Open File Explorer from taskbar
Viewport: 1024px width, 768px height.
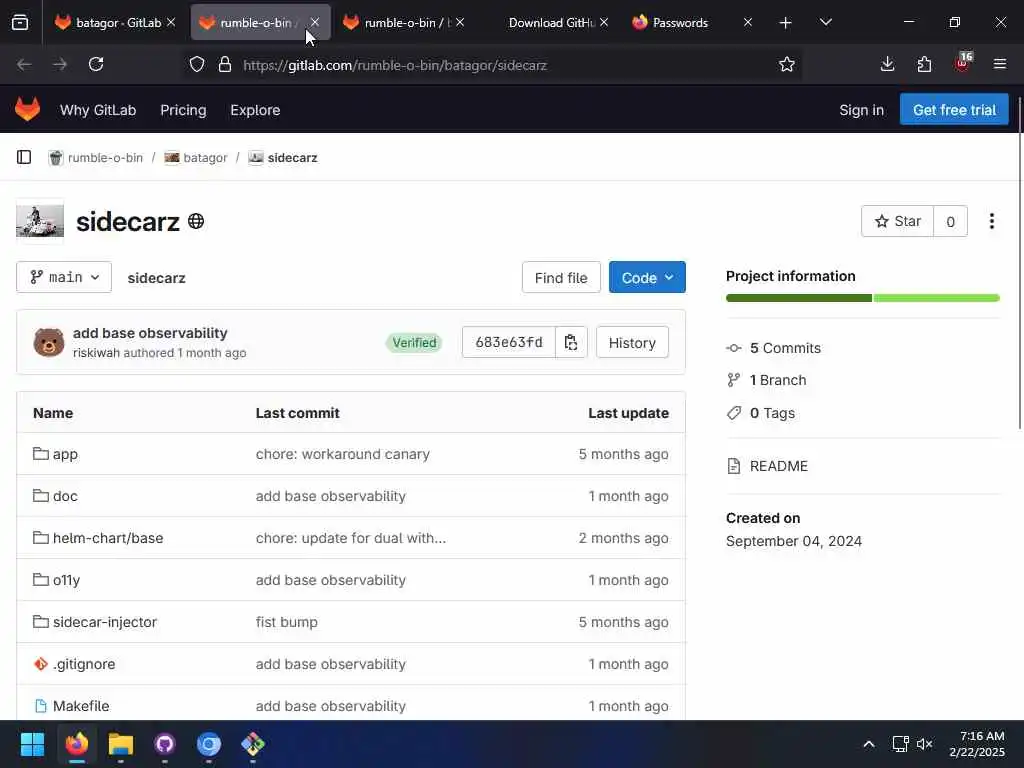(x=120, y=744)
